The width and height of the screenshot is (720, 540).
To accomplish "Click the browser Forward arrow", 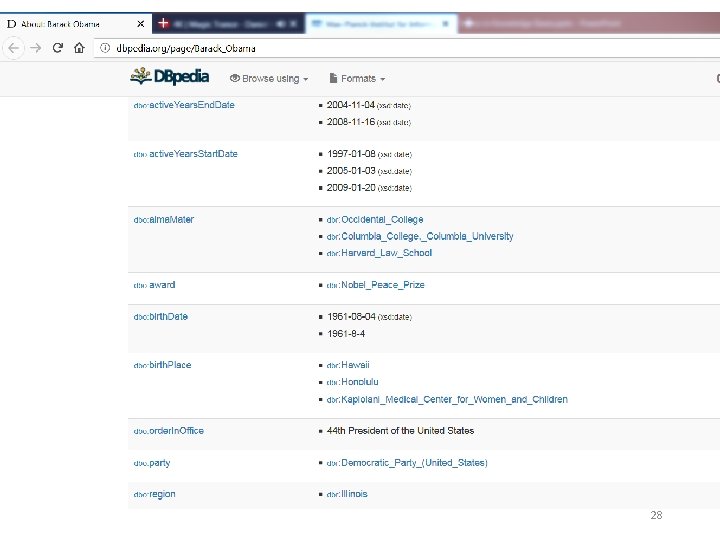I will pyautogui.click(x=35, y=48).
